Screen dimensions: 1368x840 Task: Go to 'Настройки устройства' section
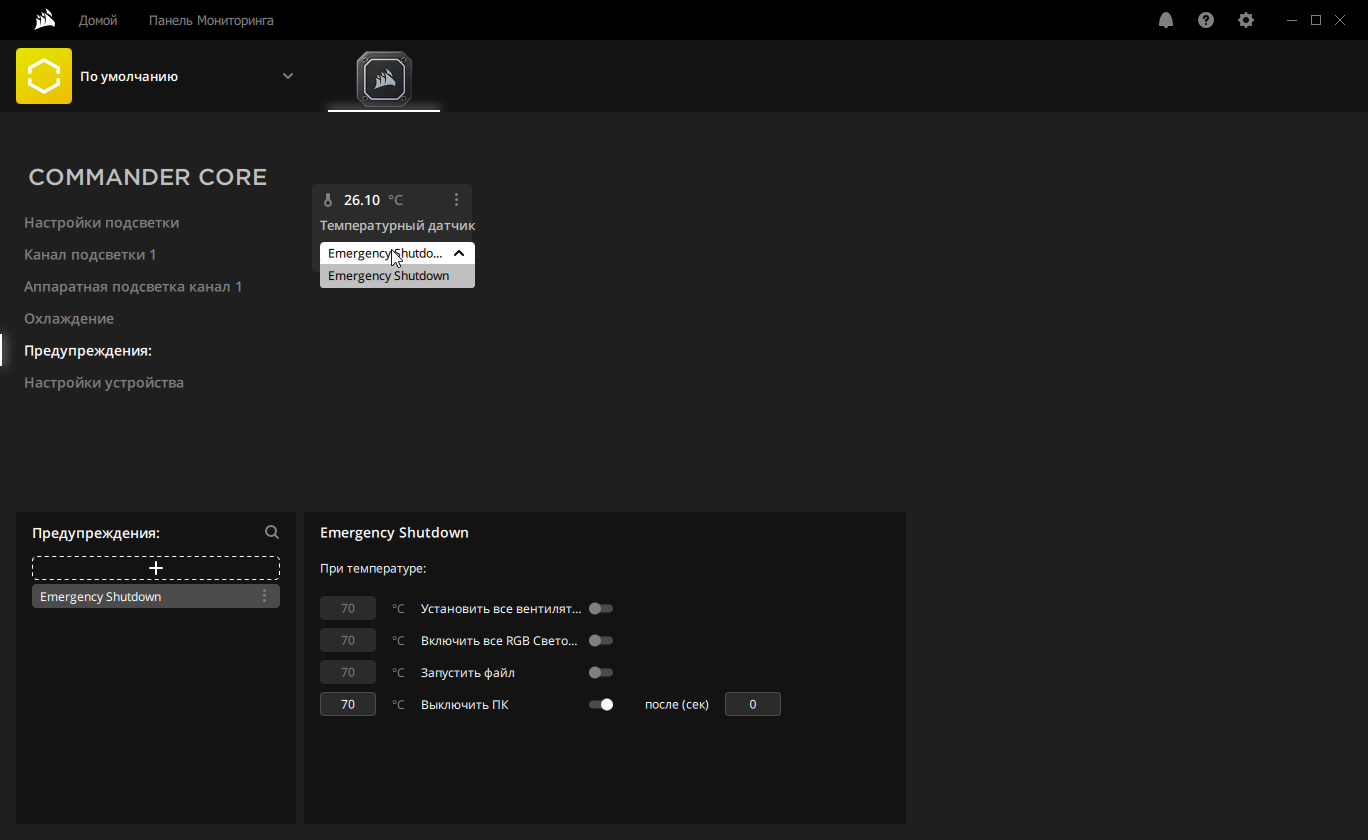(x=104, y=382)
